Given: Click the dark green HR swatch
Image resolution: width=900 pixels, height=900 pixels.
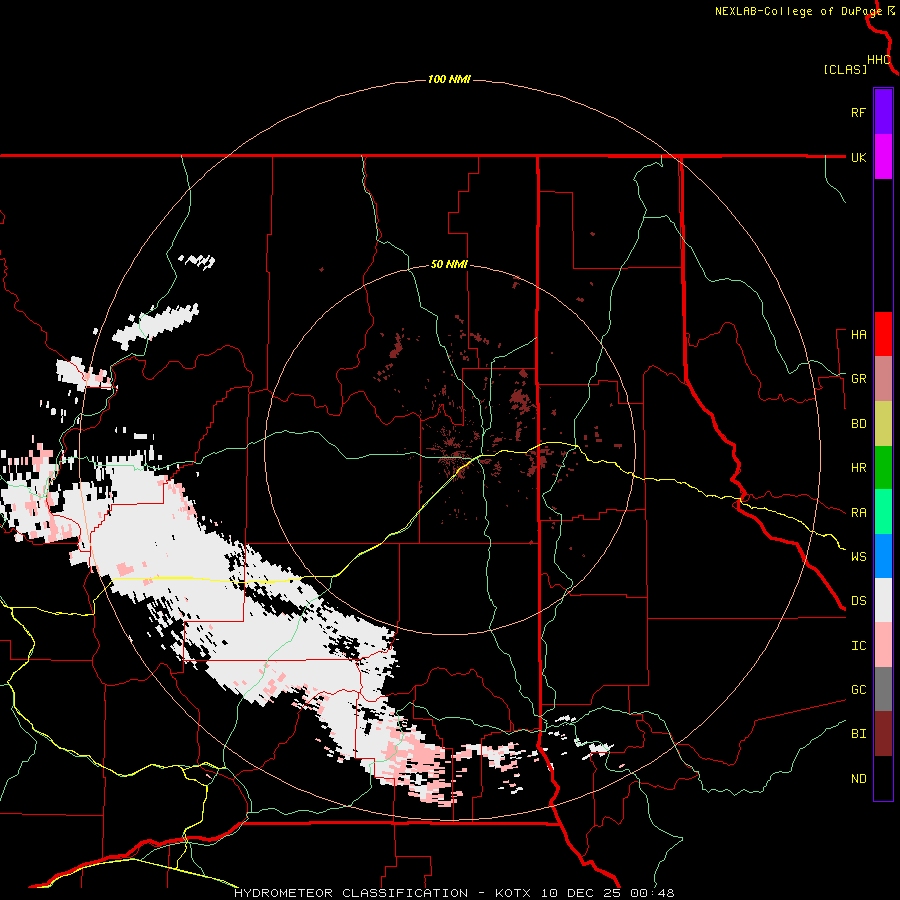Looking at the screenshot, I should tap(883, 467).
